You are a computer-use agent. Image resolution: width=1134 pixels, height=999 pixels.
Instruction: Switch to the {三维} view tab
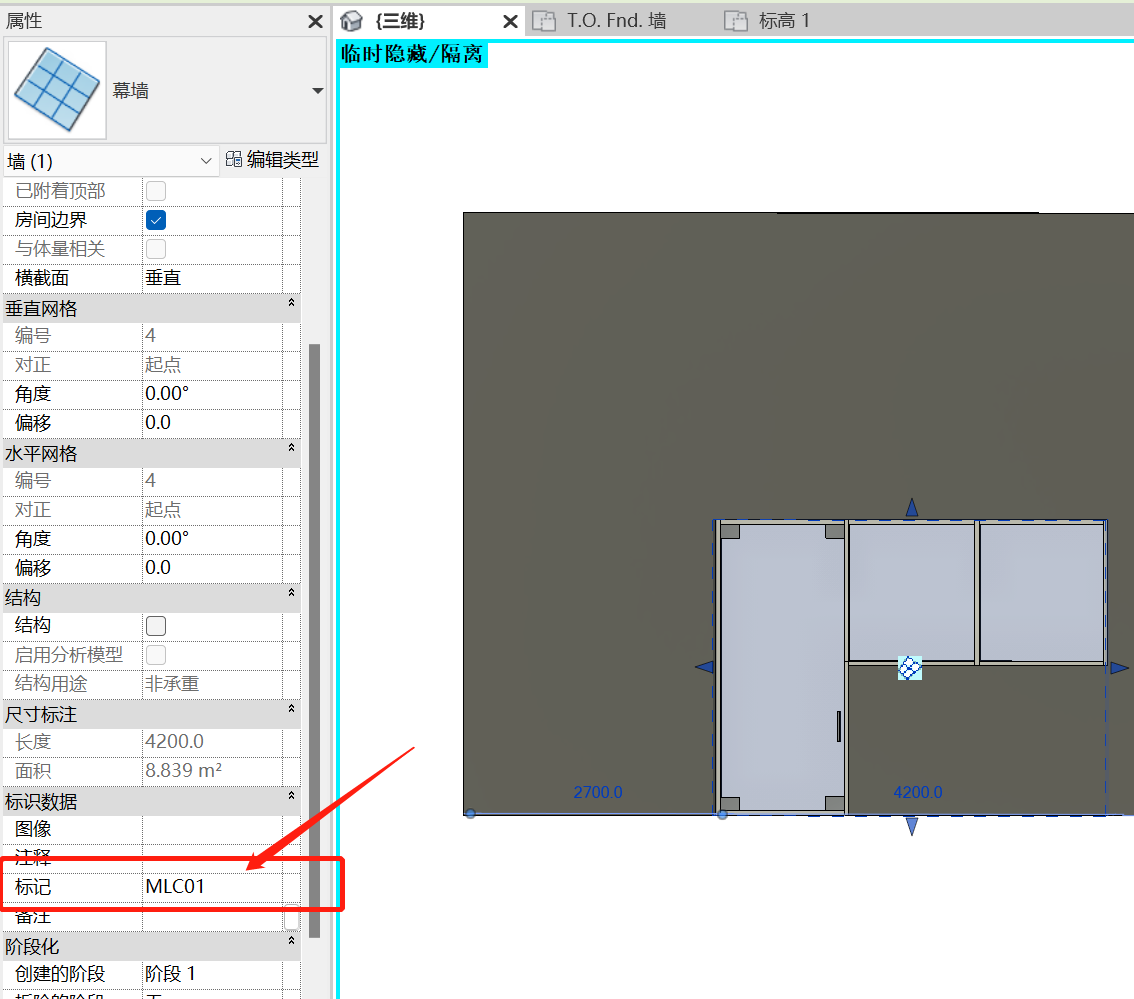coord(400,21)
